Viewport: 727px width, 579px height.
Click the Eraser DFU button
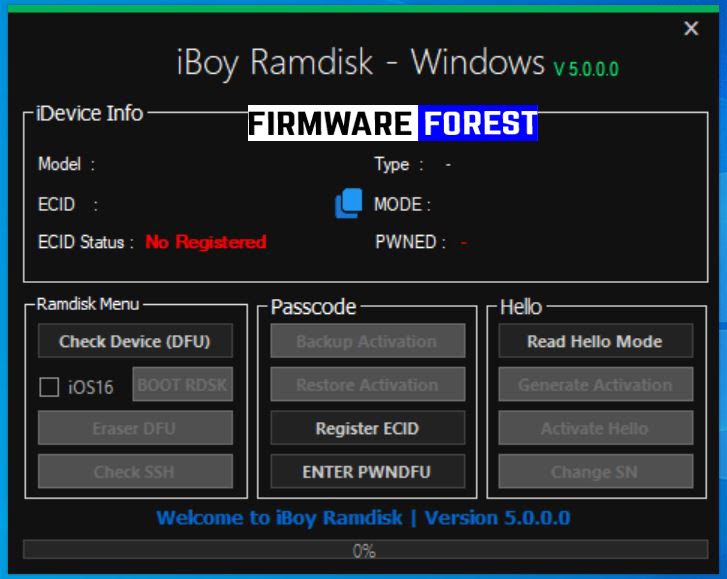(135, 428)
